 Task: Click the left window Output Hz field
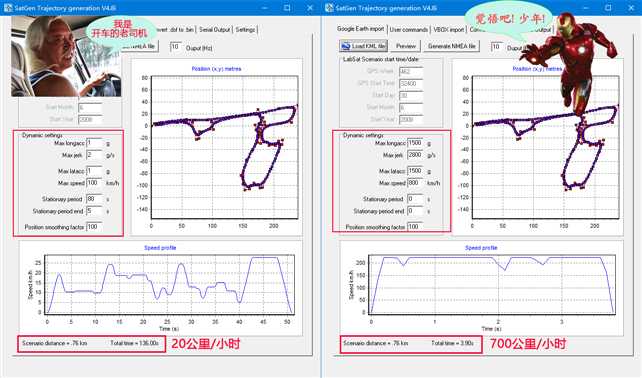click(x=176, y=47)
